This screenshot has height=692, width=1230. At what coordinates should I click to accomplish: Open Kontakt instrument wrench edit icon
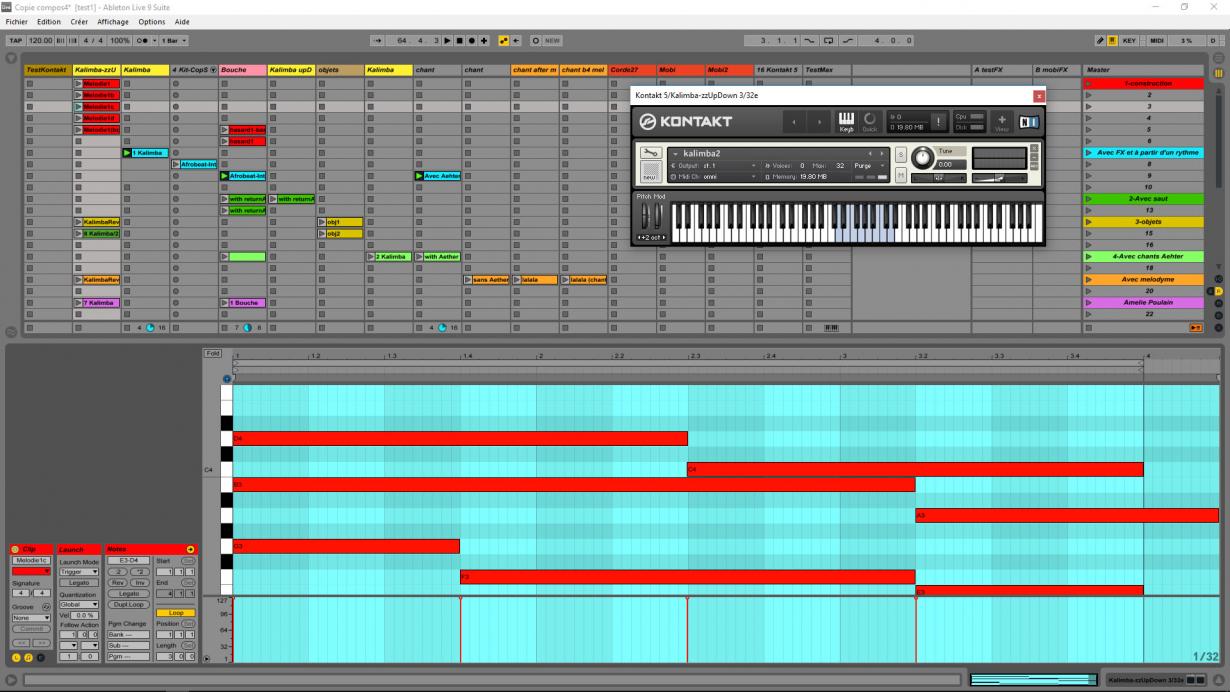tap(651, 153)
